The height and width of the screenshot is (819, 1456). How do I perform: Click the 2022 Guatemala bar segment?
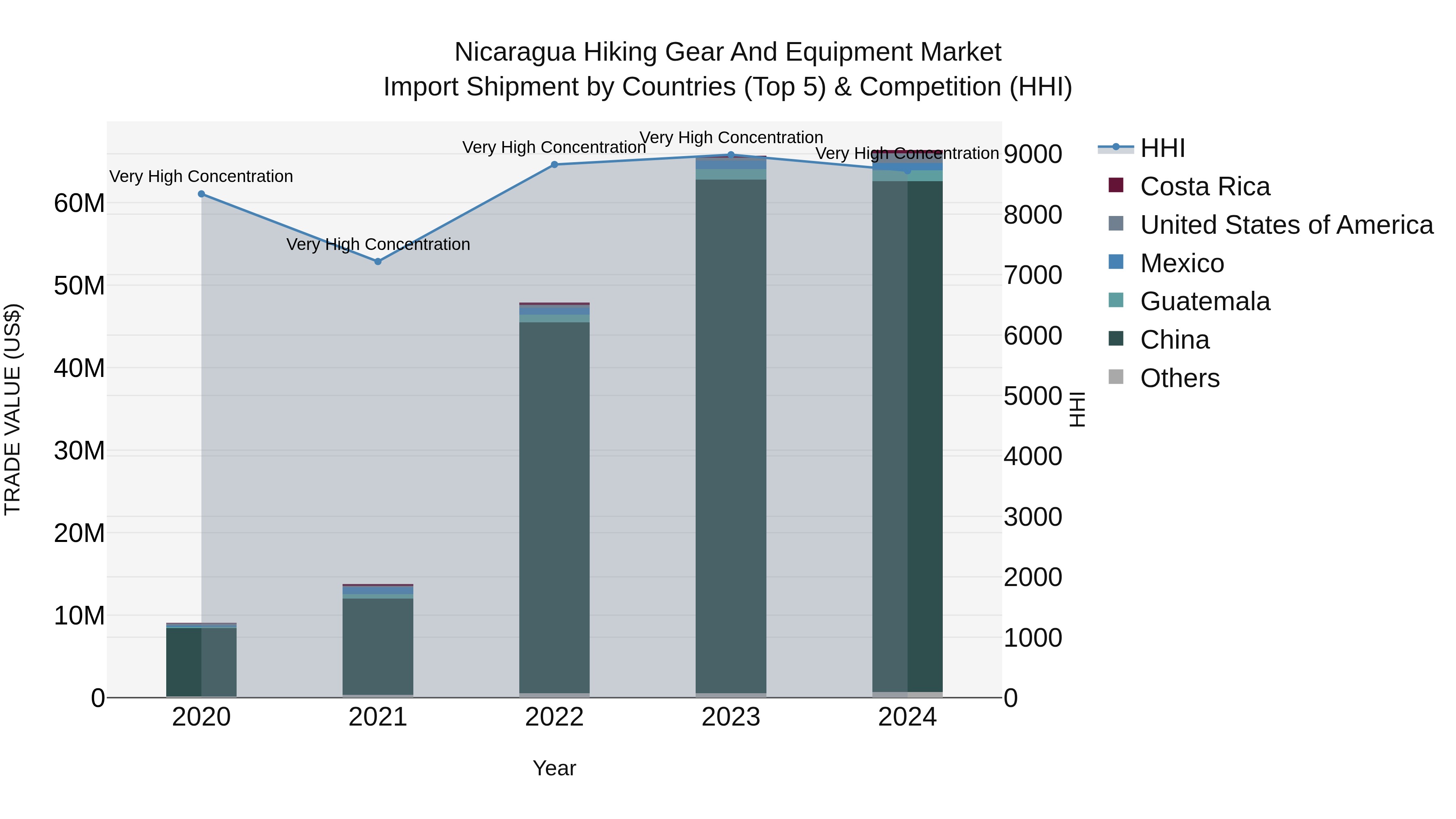pyautogui.click(x=554, y=318)
